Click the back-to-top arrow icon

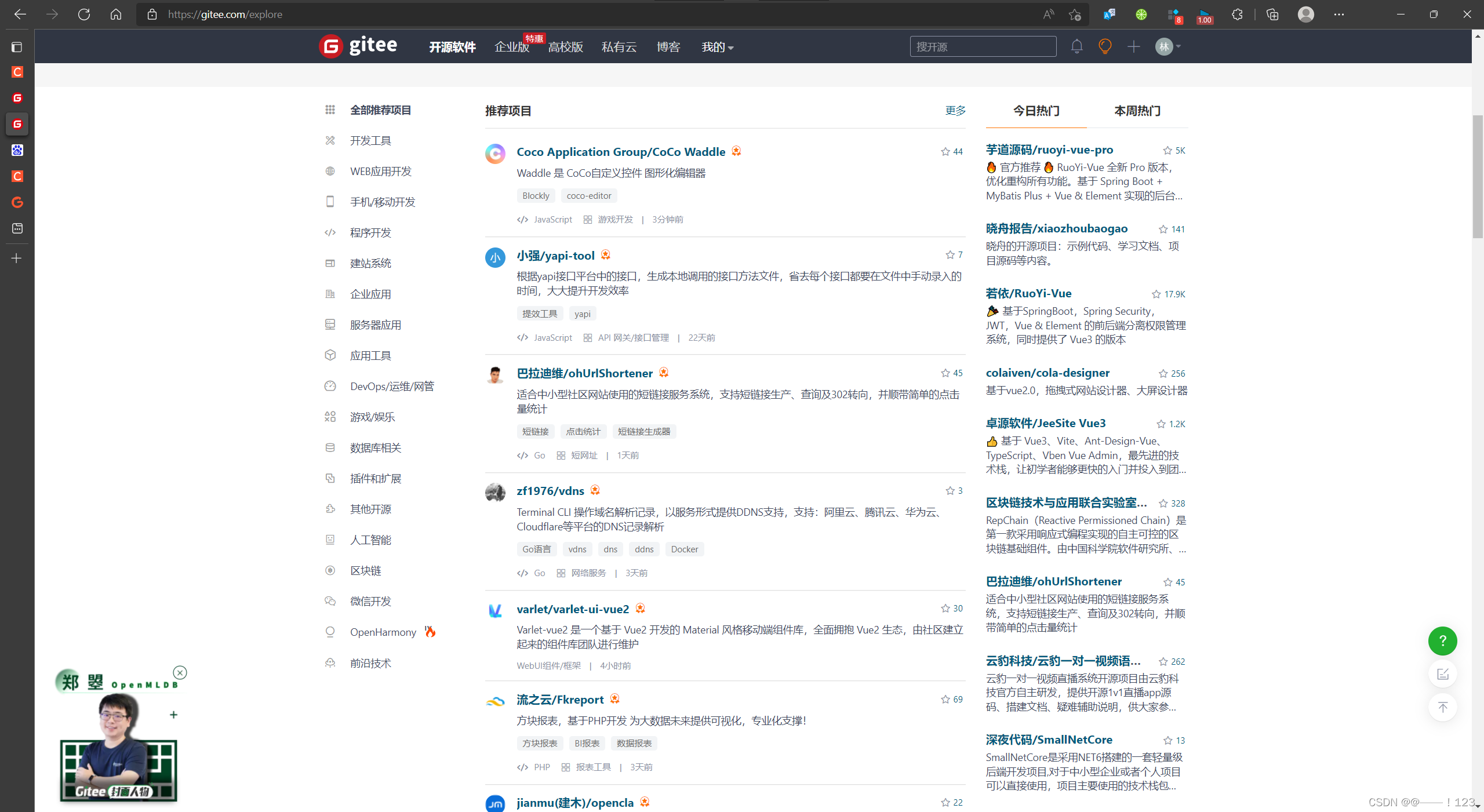click(1443, 708)
